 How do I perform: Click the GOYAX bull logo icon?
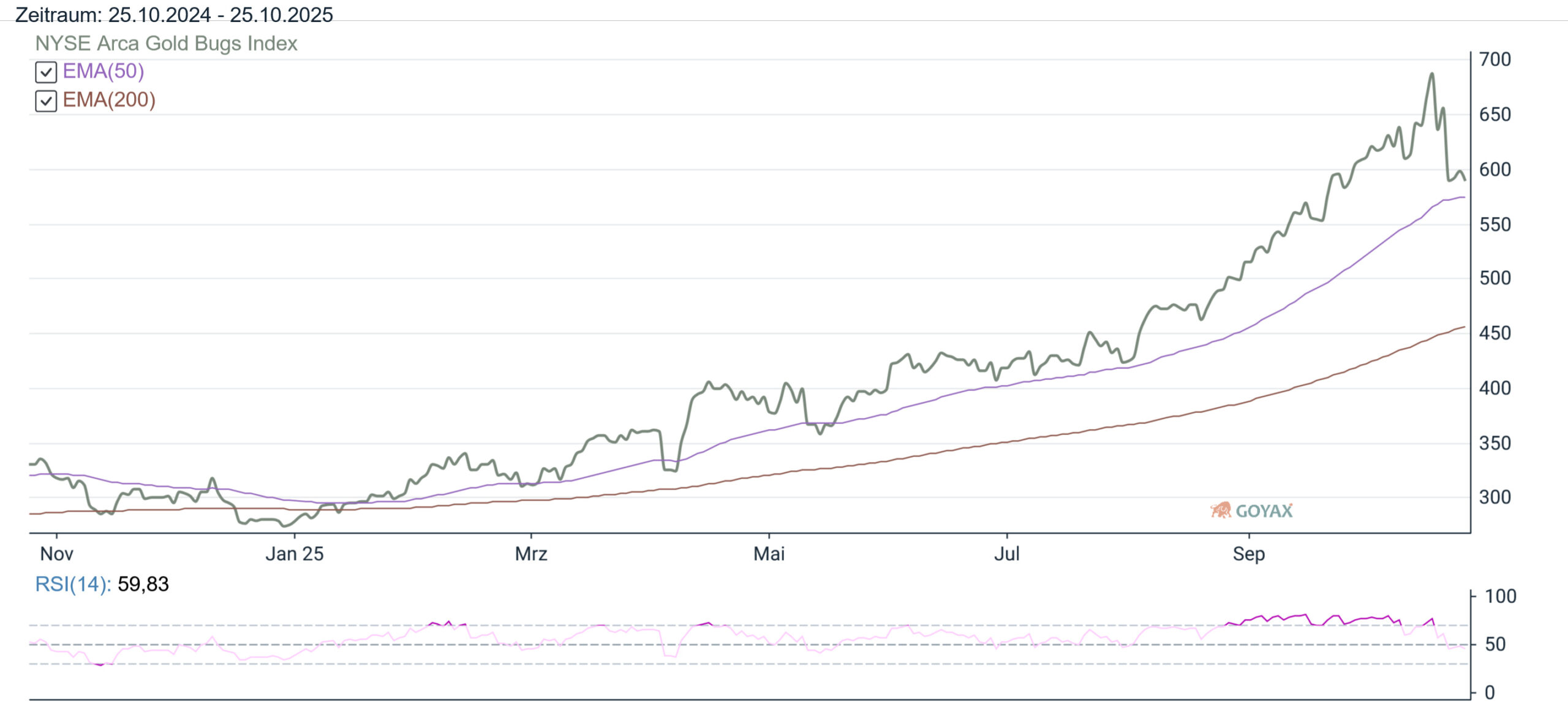[1220, 511]
